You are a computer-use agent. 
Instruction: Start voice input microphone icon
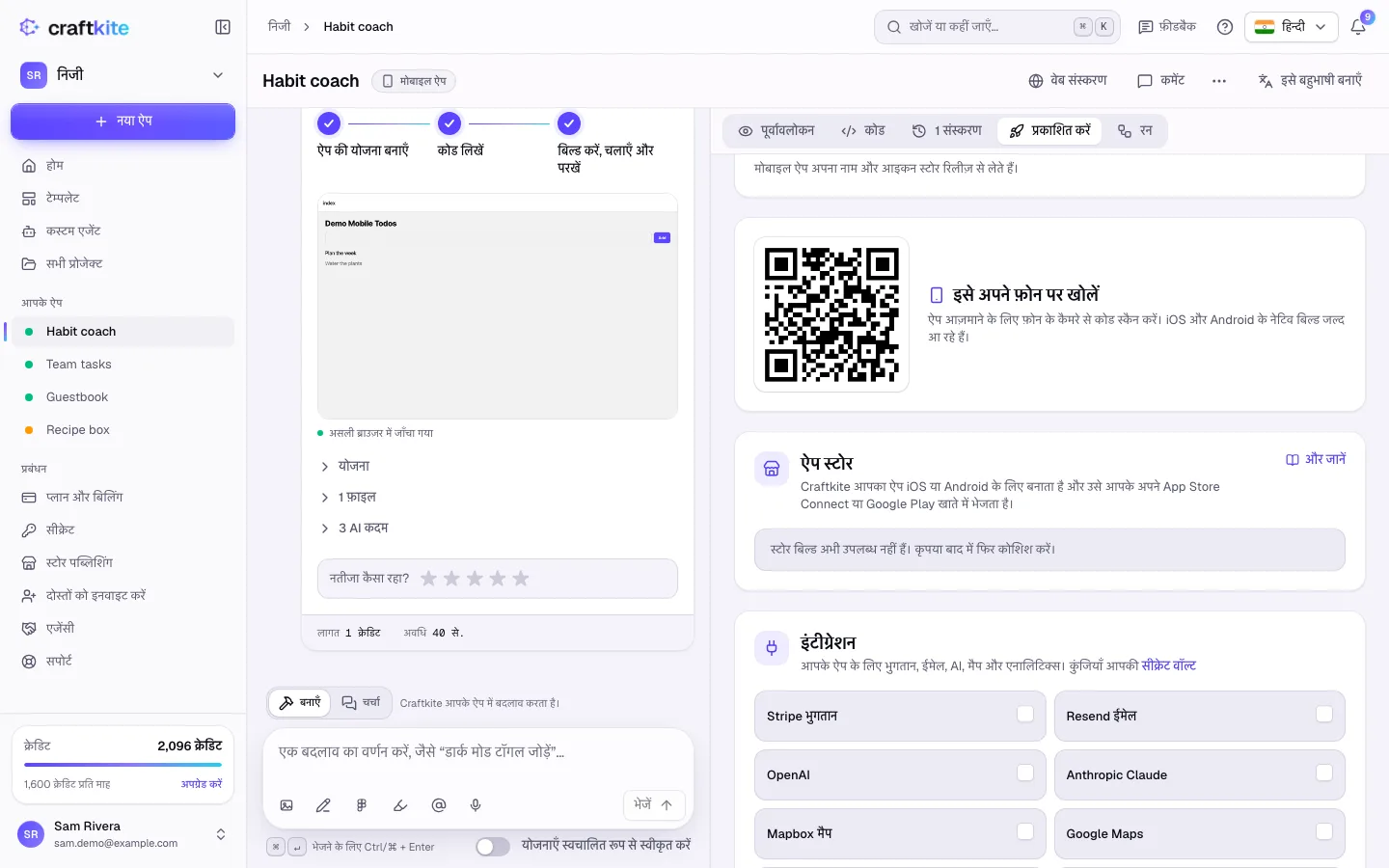(476, 805)
